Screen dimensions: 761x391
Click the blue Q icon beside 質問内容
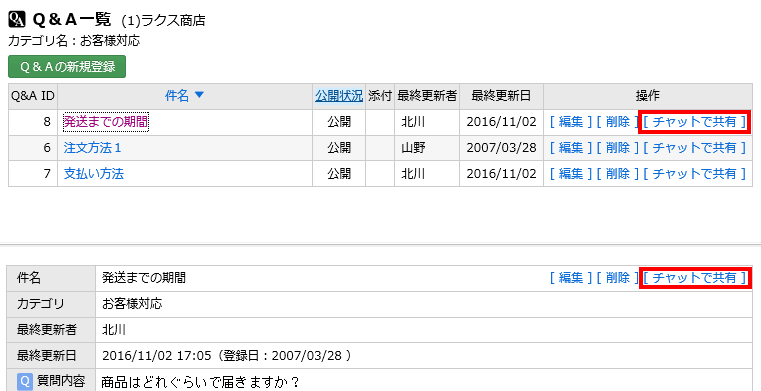pyautogui.click(x=25, y=381)
